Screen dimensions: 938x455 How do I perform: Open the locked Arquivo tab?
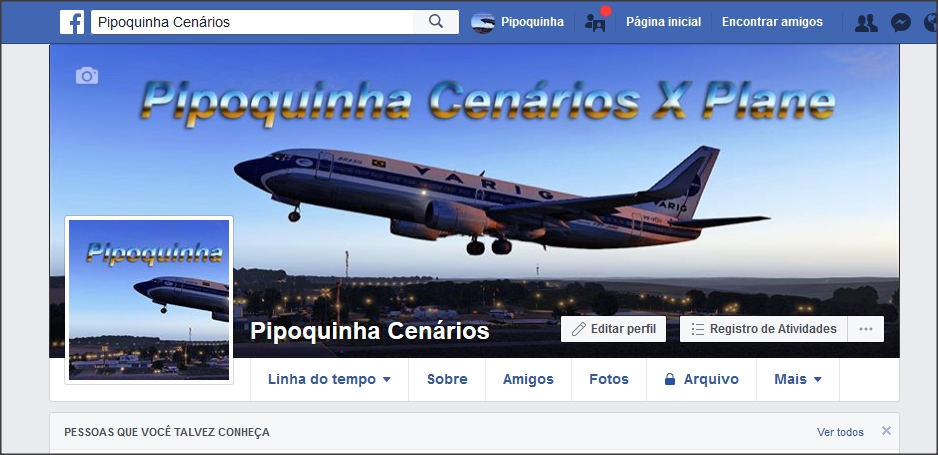[701, 379]
